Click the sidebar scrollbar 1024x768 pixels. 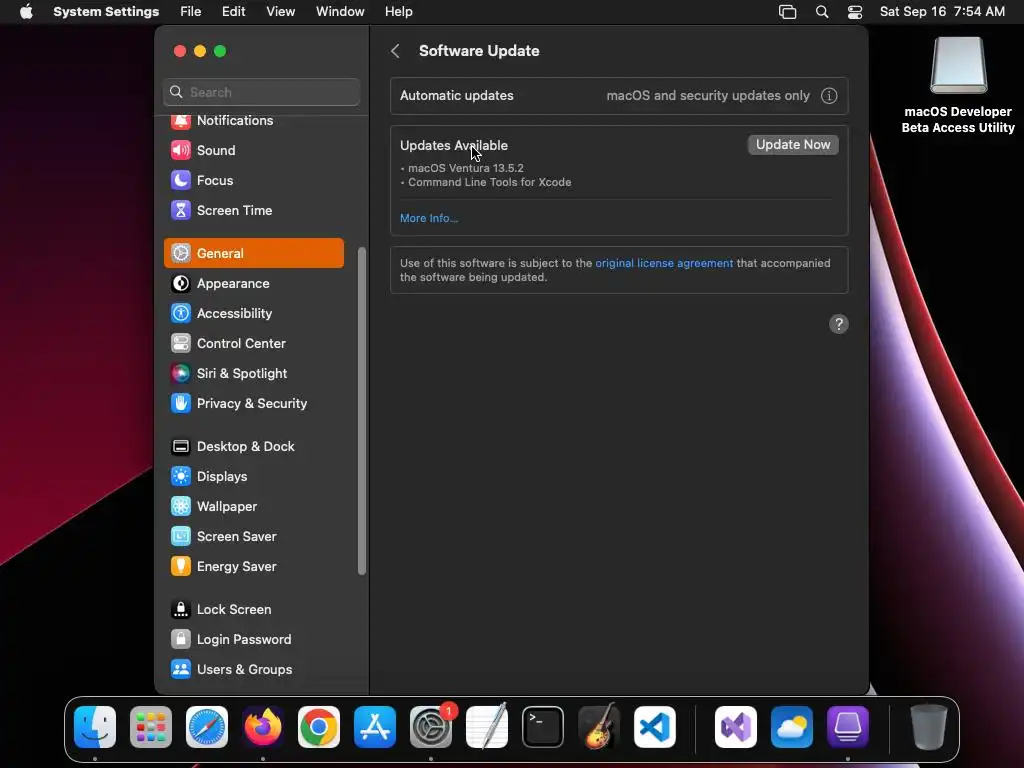[362, 411]
